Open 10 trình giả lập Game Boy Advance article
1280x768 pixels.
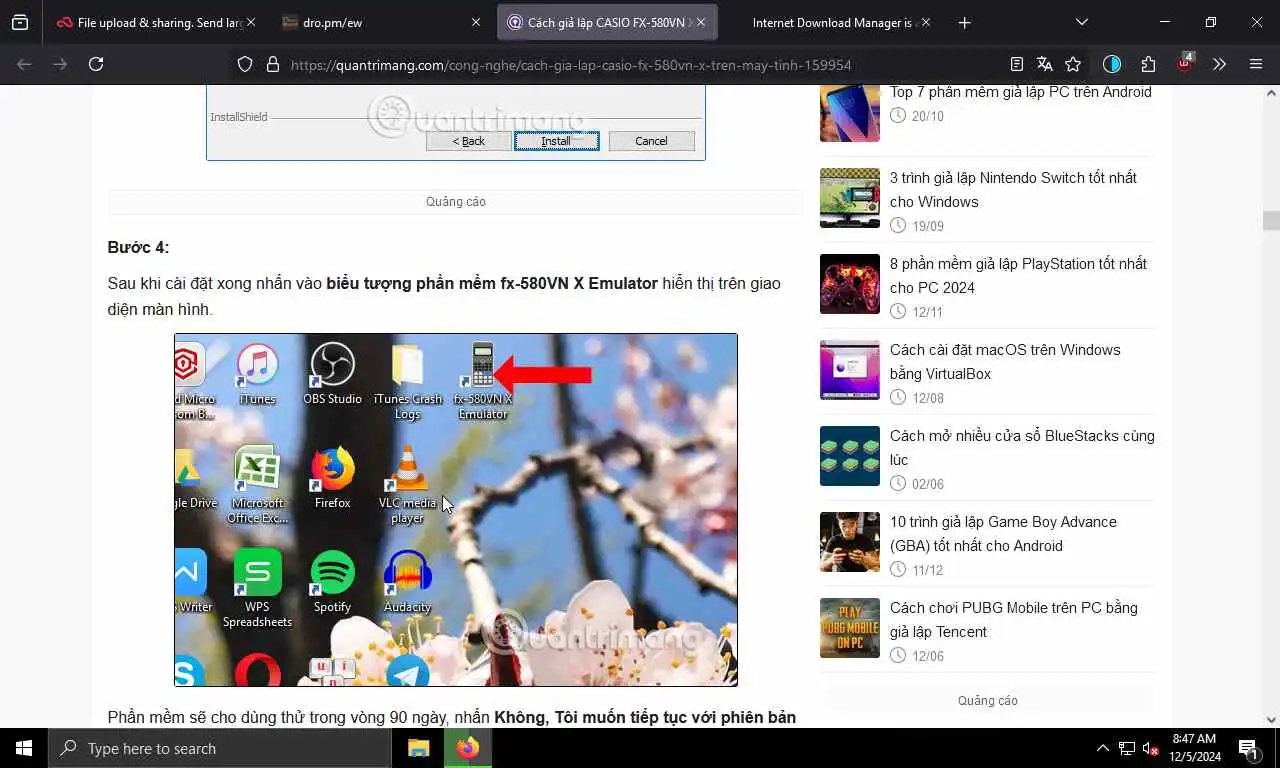[1003, 533]
